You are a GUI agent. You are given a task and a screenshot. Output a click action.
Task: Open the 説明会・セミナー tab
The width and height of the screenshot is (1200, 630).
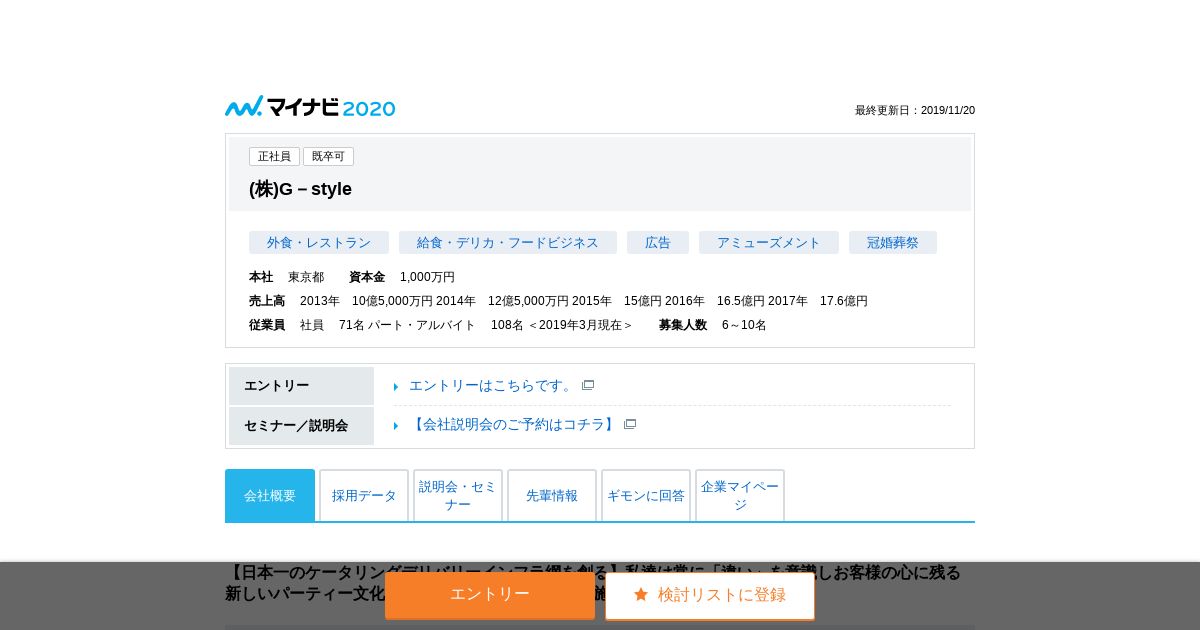[x=458, y=495]
